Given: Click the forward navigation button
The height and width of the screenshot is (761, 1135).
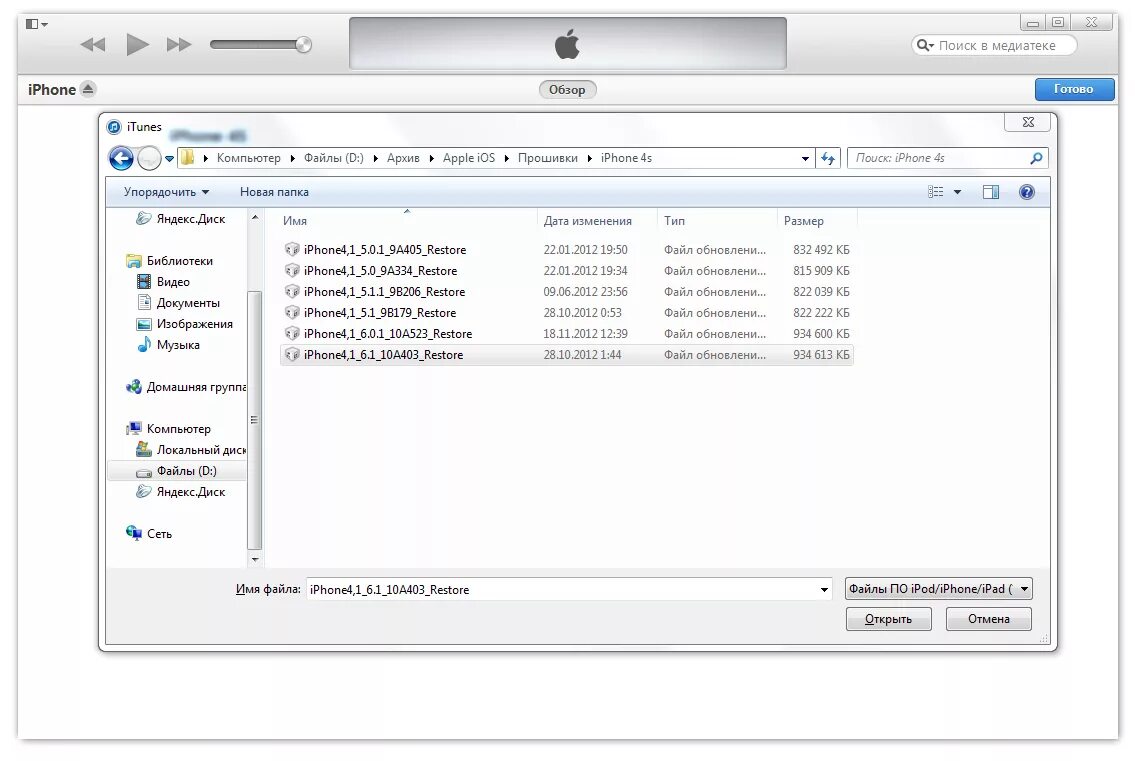Looking at the screenshot, I should click(148, 158).
